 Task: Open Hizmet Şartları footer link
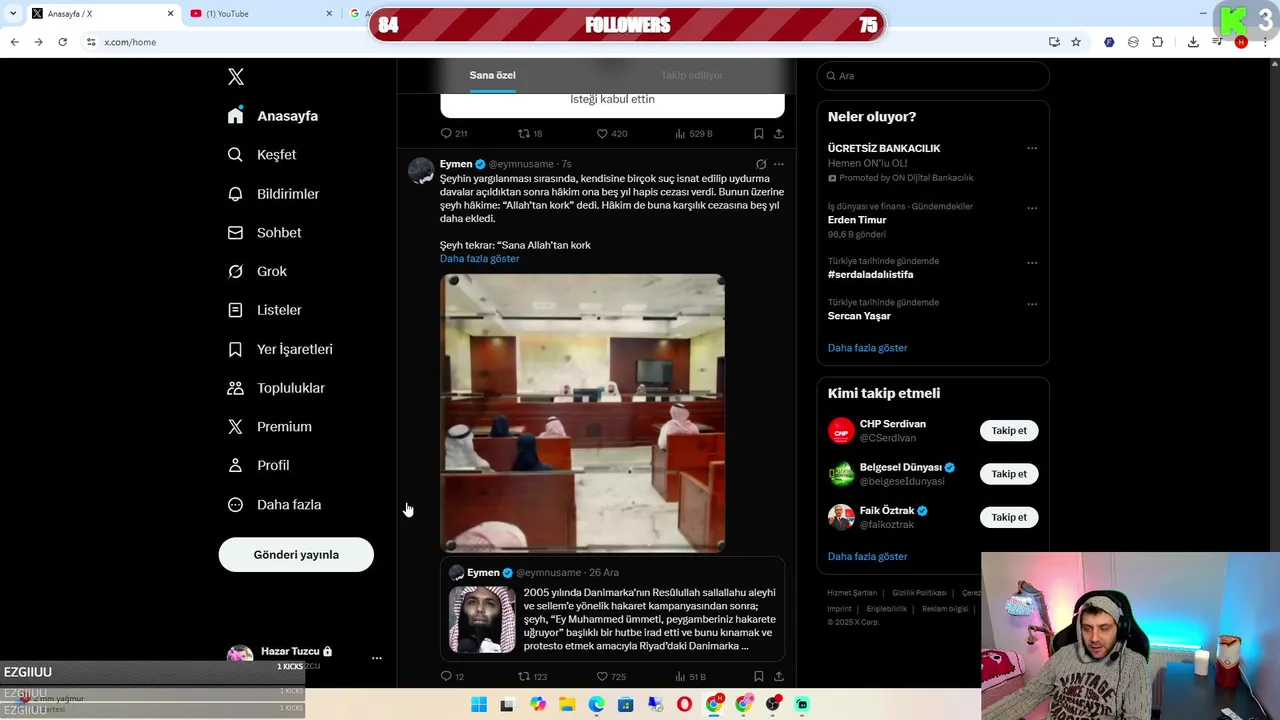coord(852,593)
